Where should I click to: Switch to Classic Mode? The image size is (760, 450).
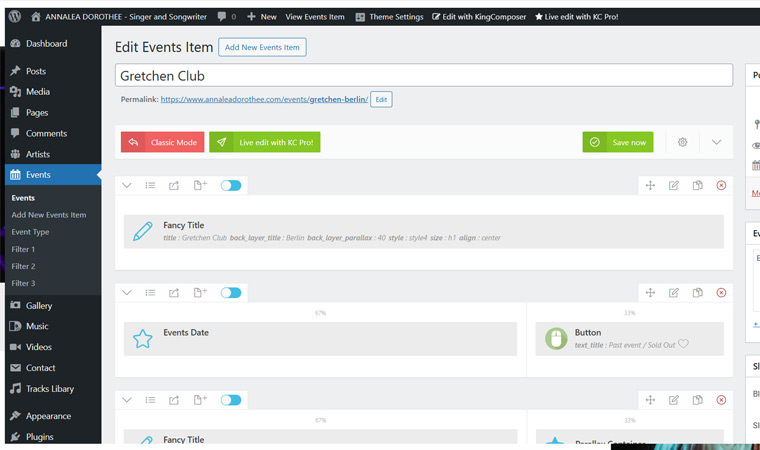coord(162,142)
